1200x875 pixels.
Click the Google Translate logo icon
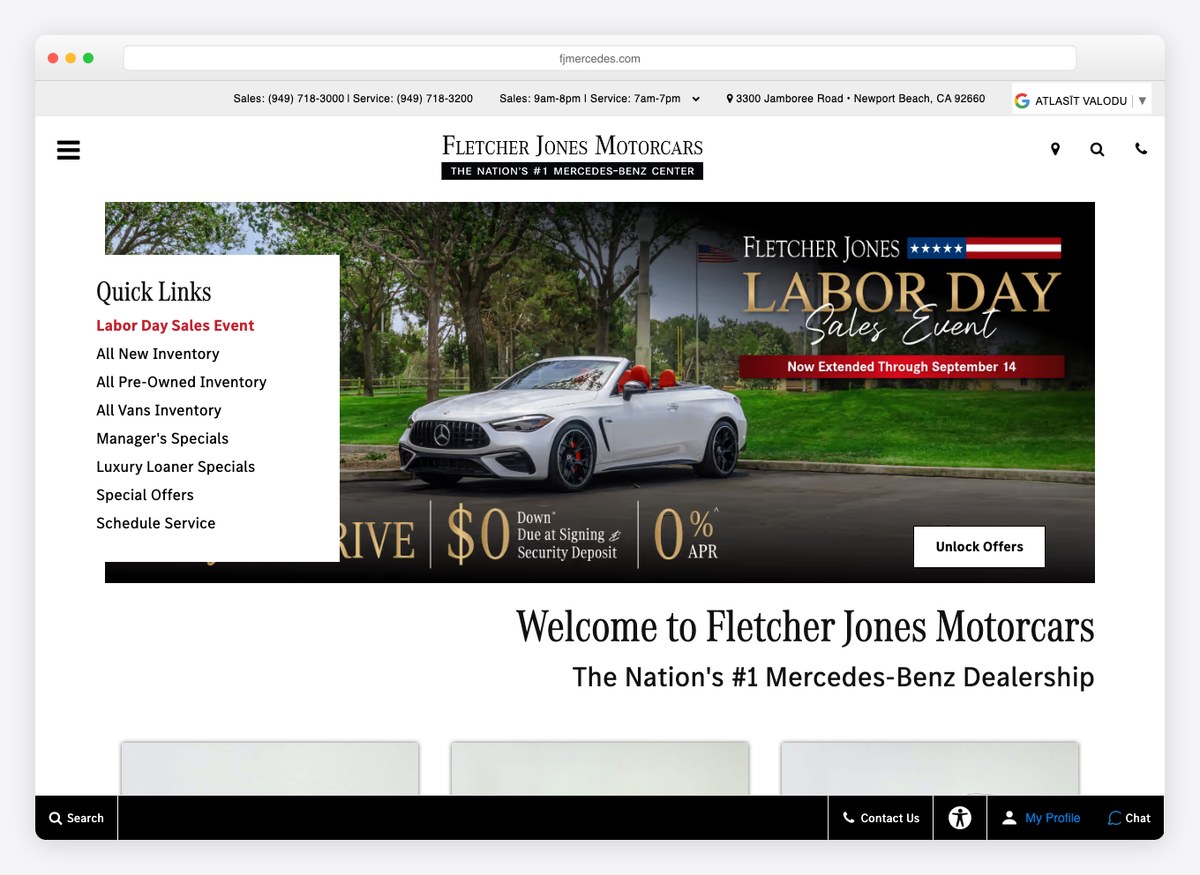pos(1022,100)
